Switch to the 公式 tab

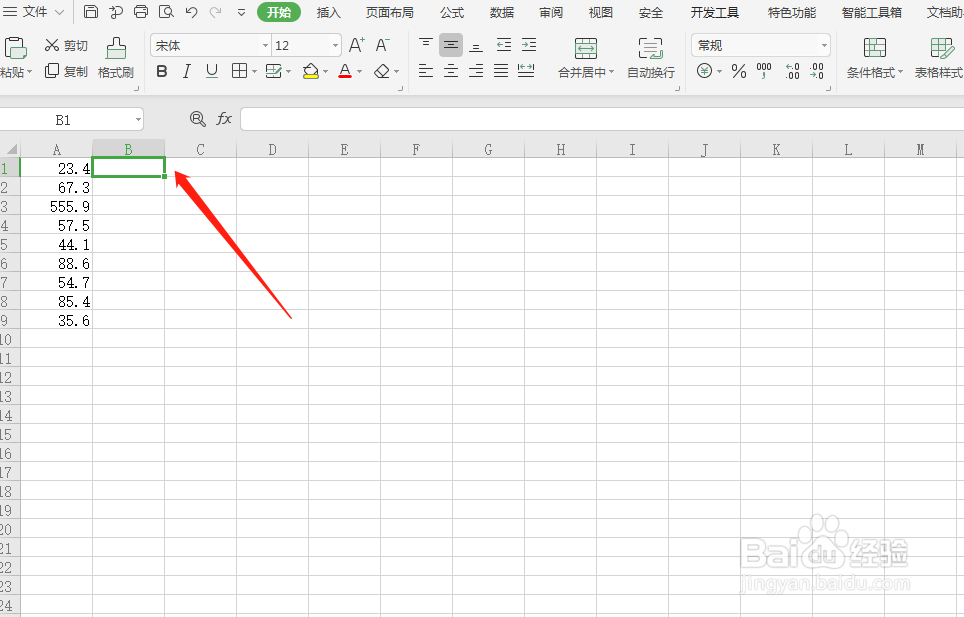(x=452, y=12)
